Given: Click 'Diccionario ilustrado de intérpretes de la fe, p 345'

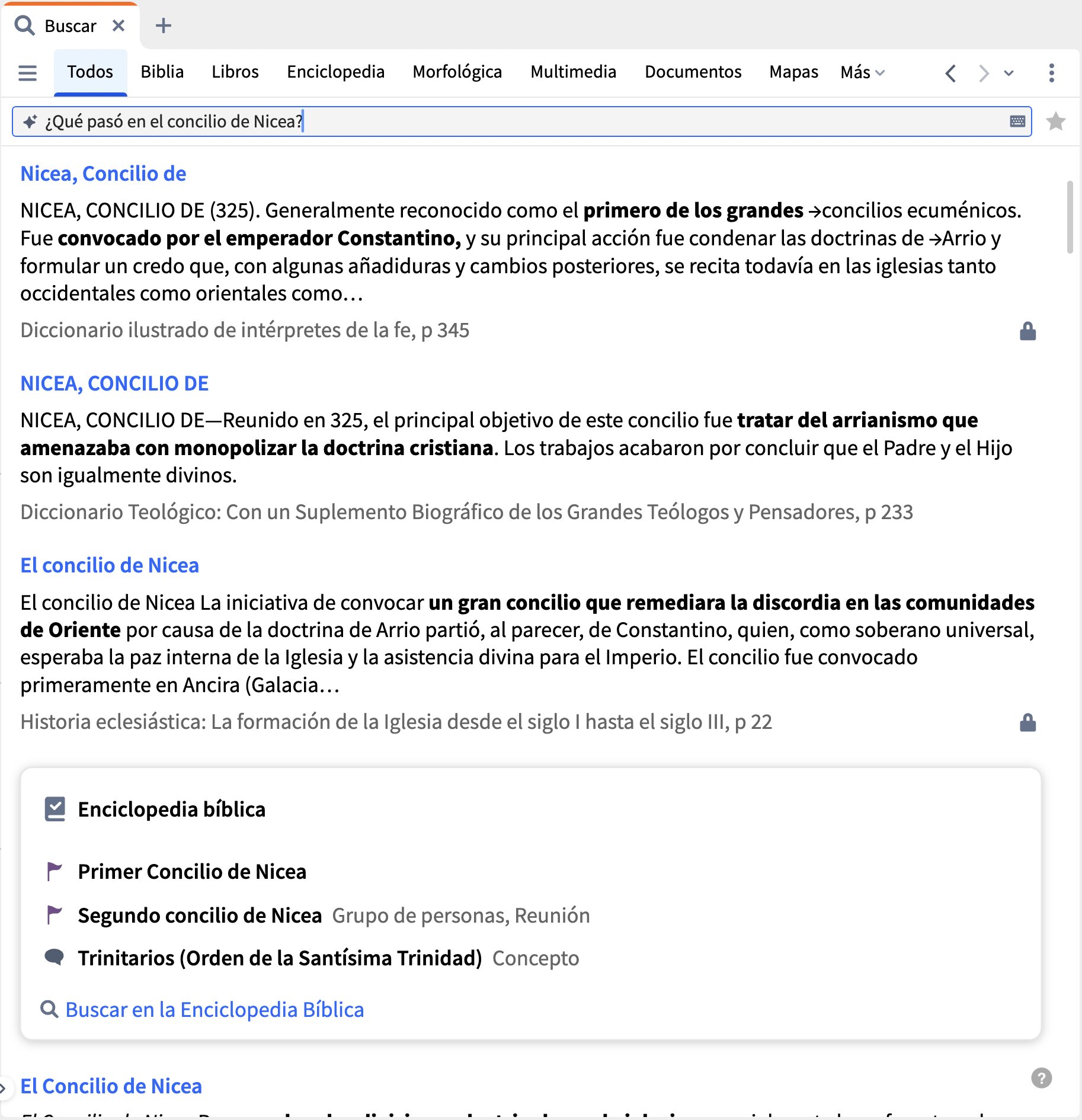Looking at the screenshot, I should pos(245,330).
